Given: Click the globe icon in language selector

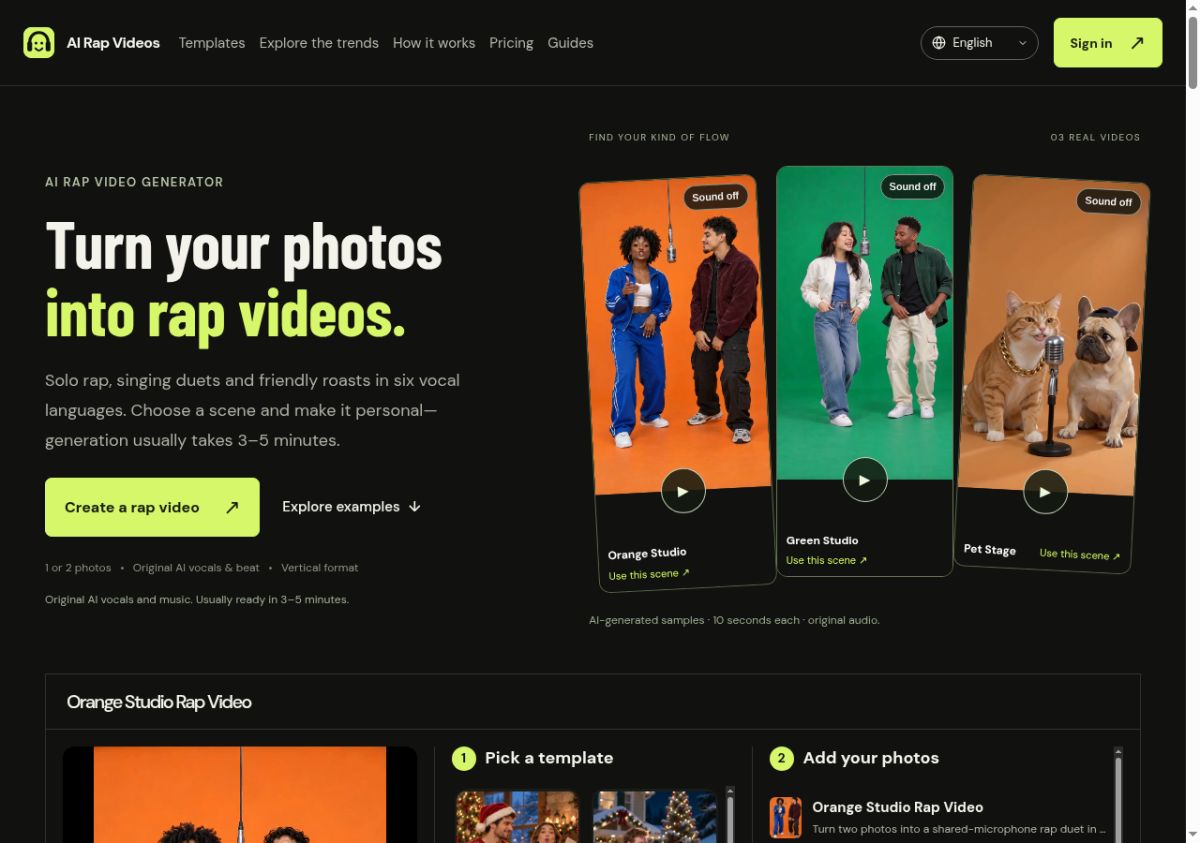Looking at the screenshot, I should [938, 43].
